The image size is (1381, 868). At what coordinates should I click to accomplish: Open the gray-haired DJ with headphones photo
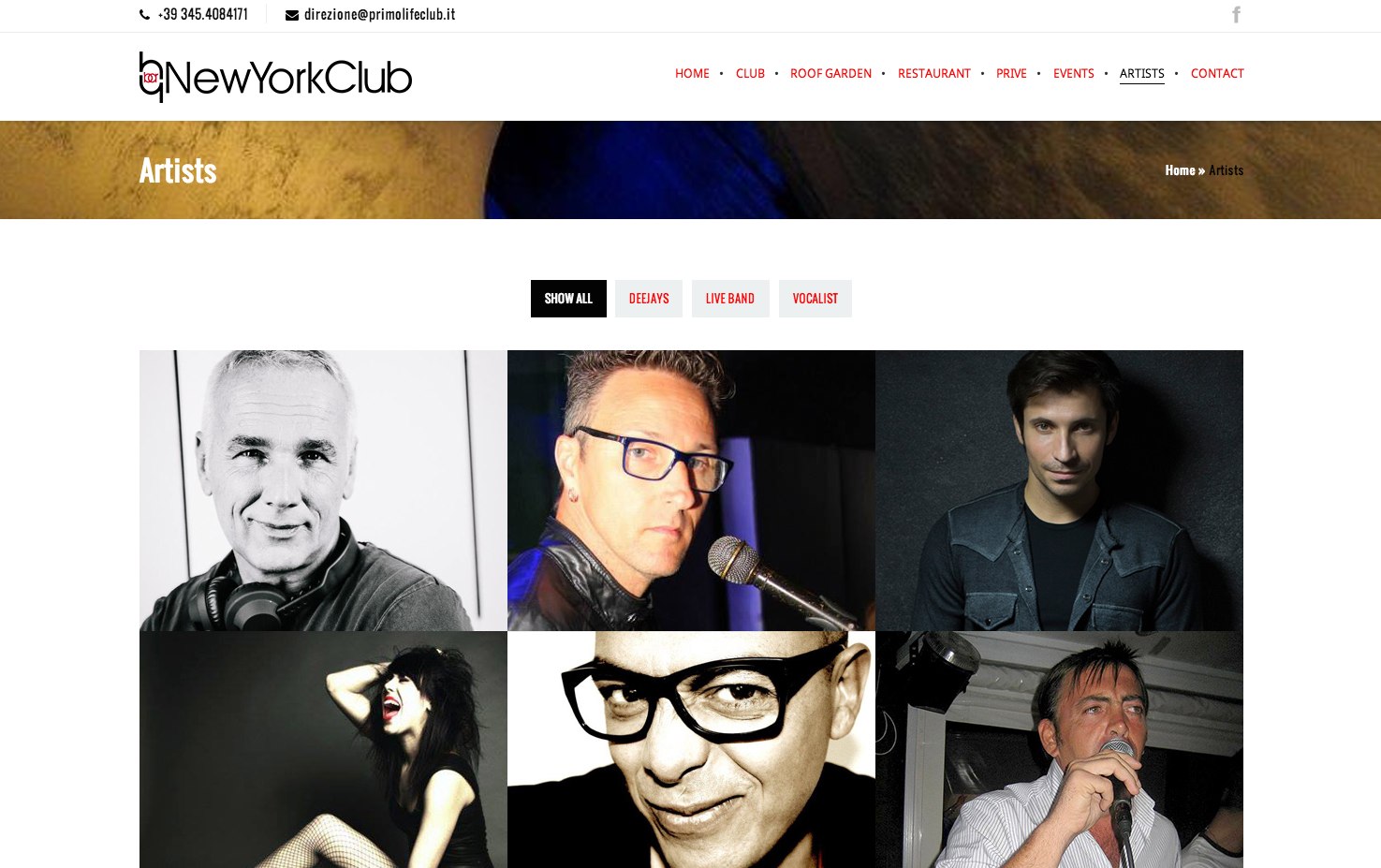click(323, 491)
